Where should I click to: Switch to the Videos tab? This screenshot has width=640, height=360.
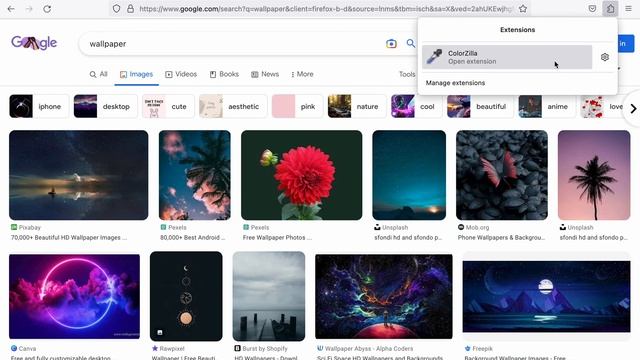pos(181,74)
